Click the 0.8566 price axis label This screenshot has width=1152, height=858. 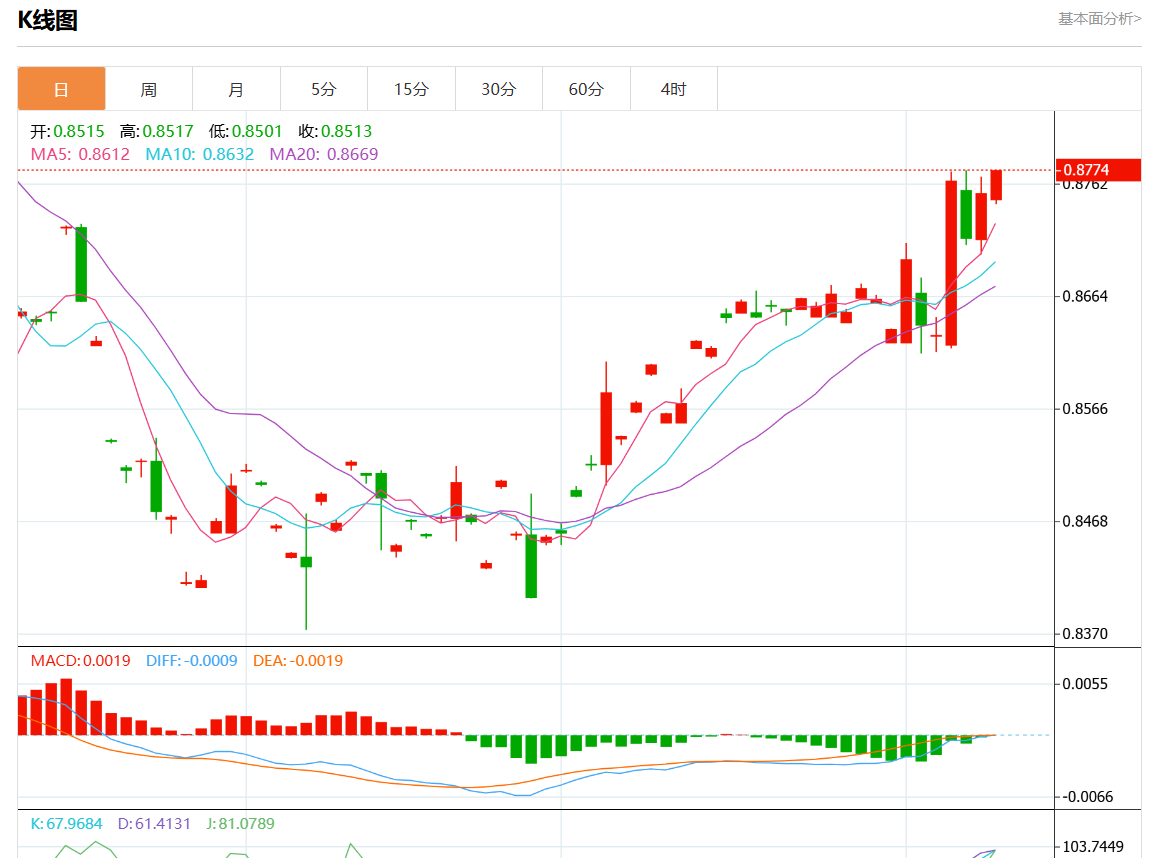point(1085,408)
